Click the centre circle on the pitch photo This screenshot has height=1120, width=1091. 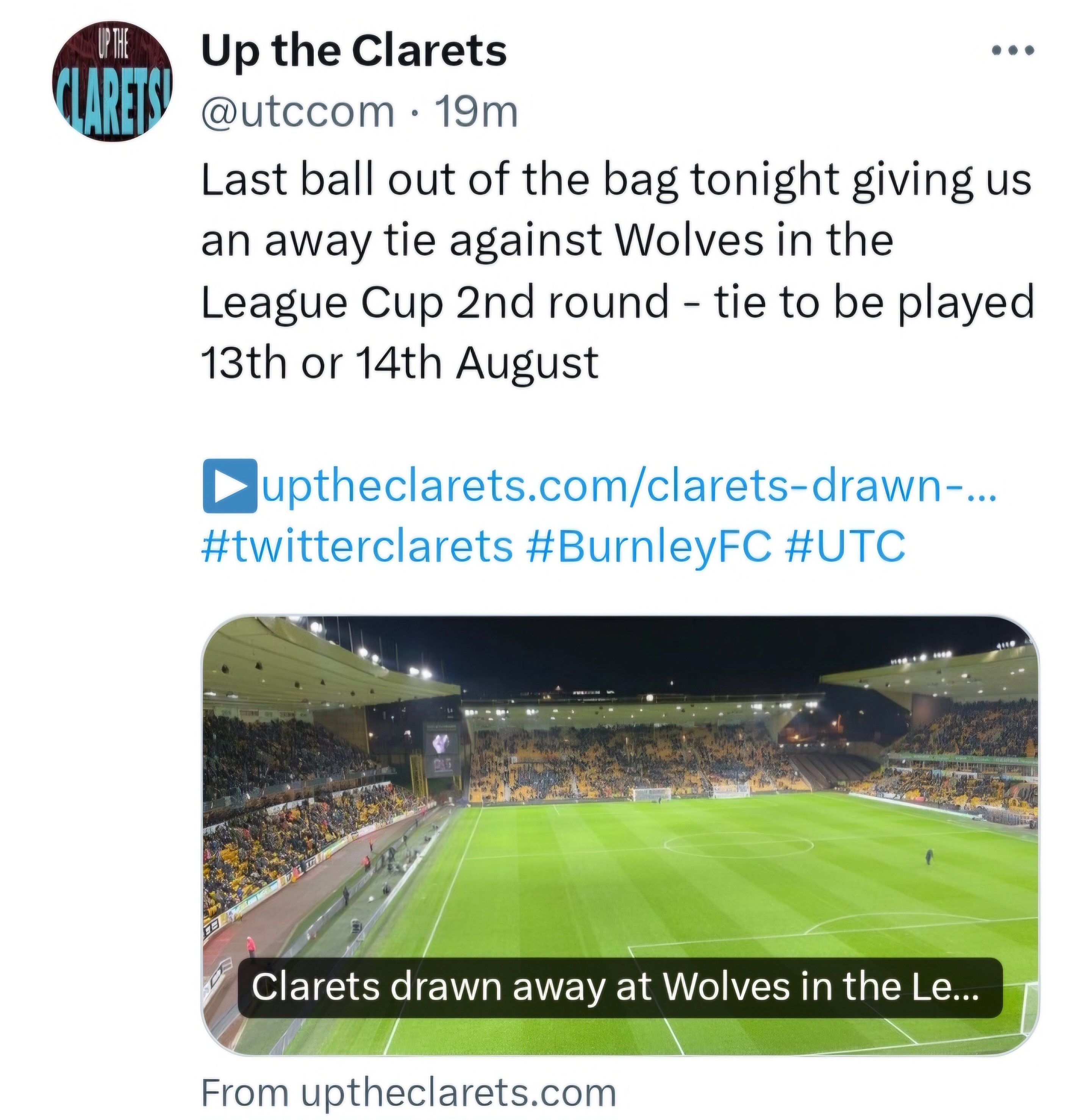pos(739,844)
